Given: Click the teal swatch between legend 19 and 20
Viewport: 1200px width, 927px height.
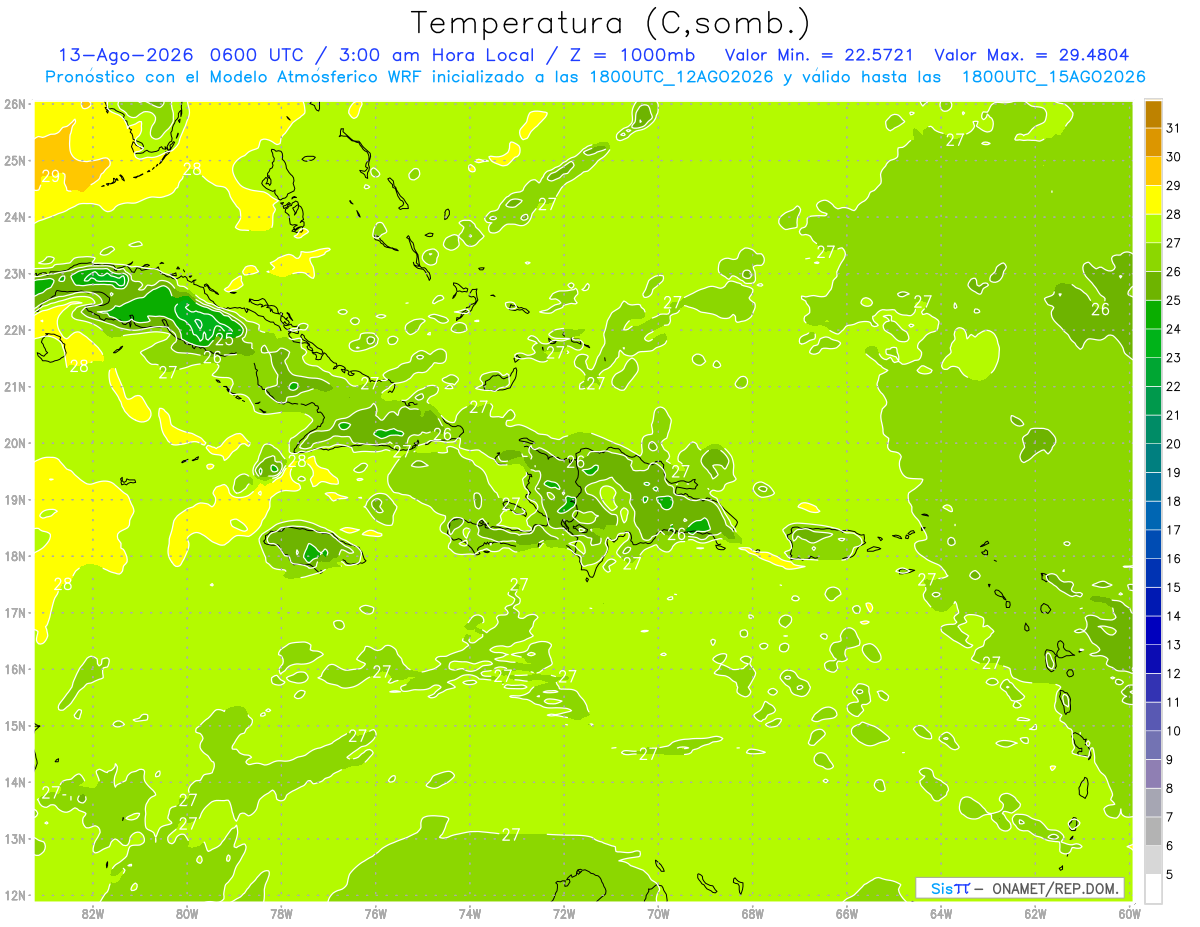Looking at the screenshot, I should pos(1153,458).
